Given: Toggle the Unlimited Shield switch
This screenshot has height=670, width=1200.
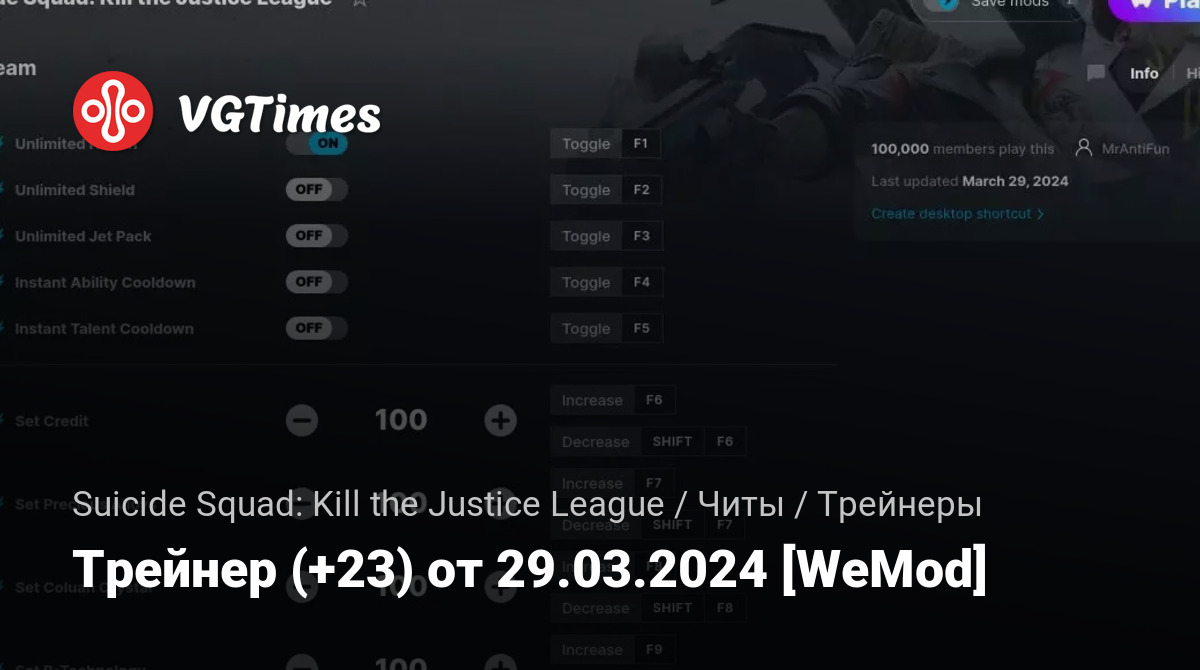Looking at the screenshot, I should coord(316,189).
